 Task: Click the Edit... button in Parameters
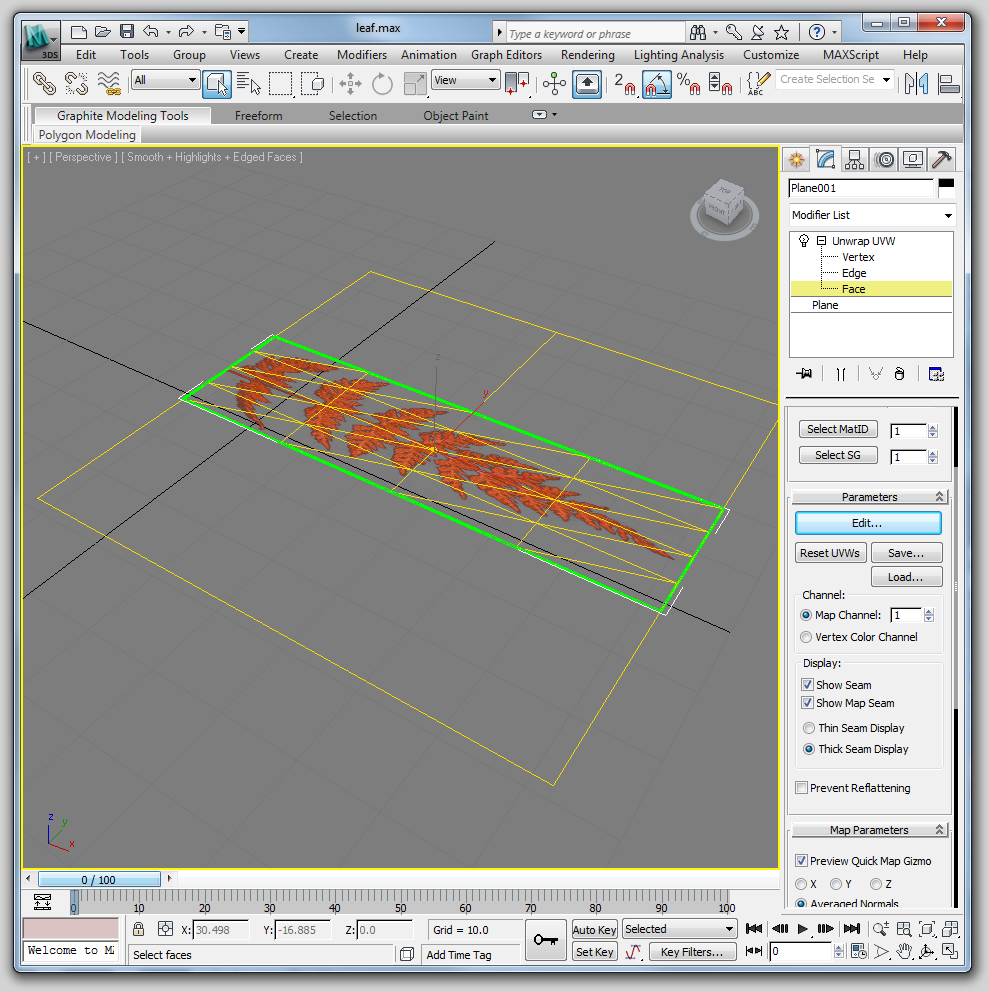click(868, 523)
